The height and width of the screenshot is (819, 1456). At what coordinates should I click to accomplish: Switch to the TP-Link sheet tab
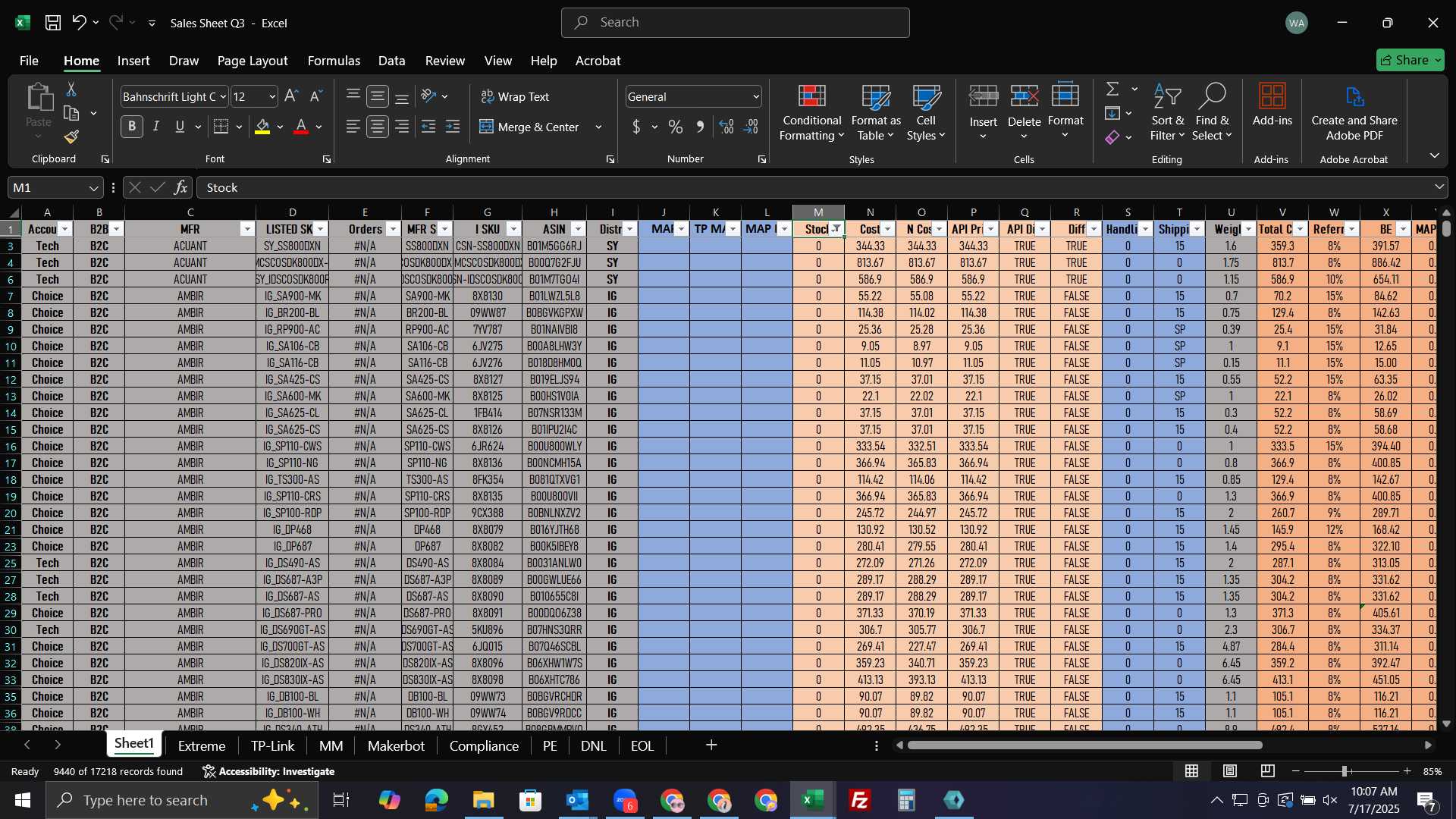pyautogui.click(x=272, y=745)
